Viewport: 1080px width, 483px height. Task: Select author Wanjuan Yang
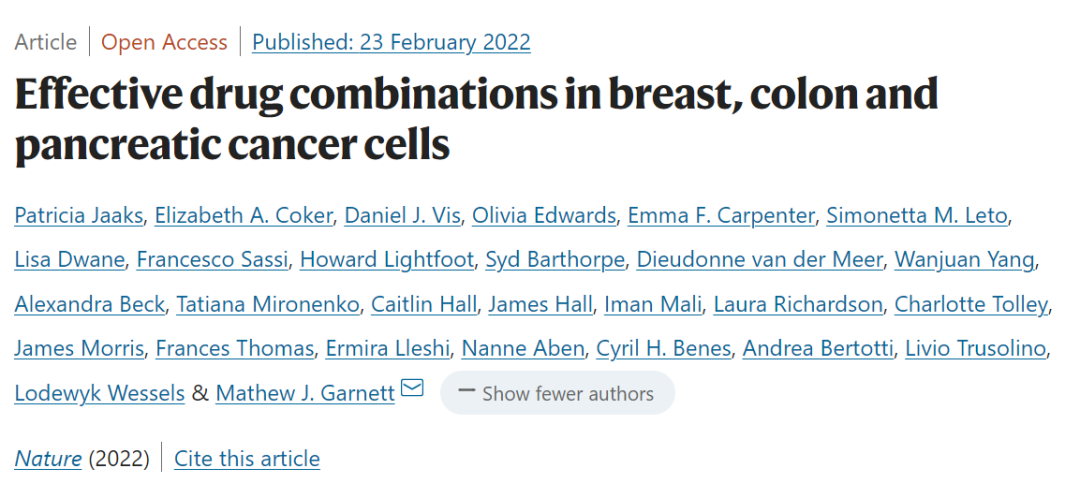point(965,260)
